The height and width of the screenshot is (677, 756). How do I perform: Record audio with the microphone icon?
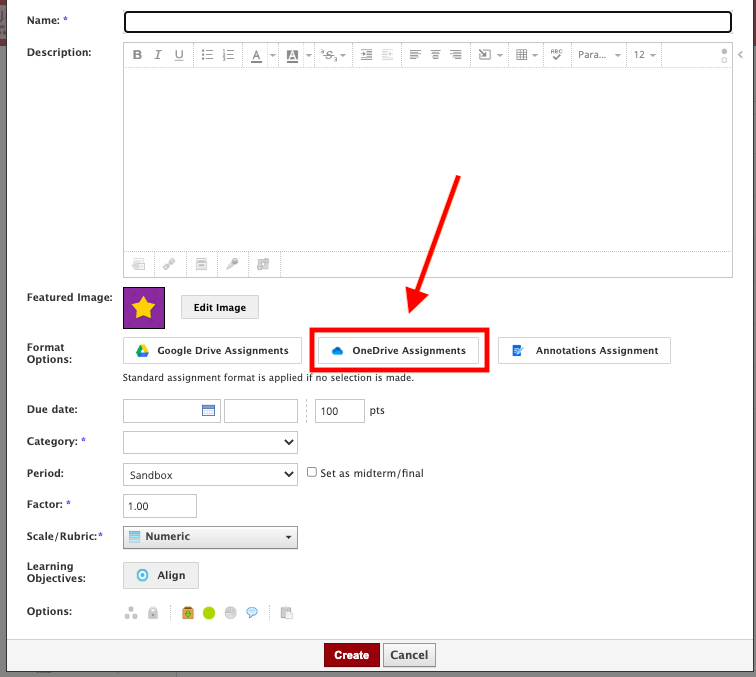(232, 264)
